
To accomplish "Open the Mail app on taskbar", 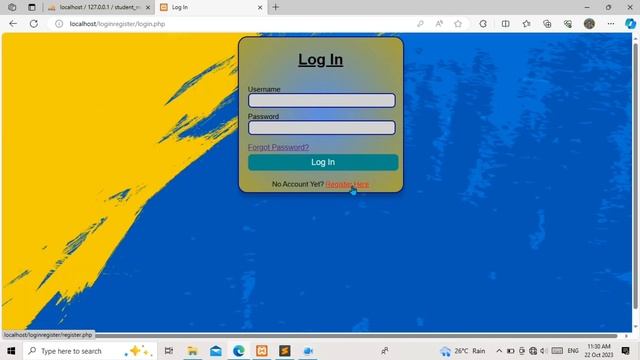I will 216,351.
